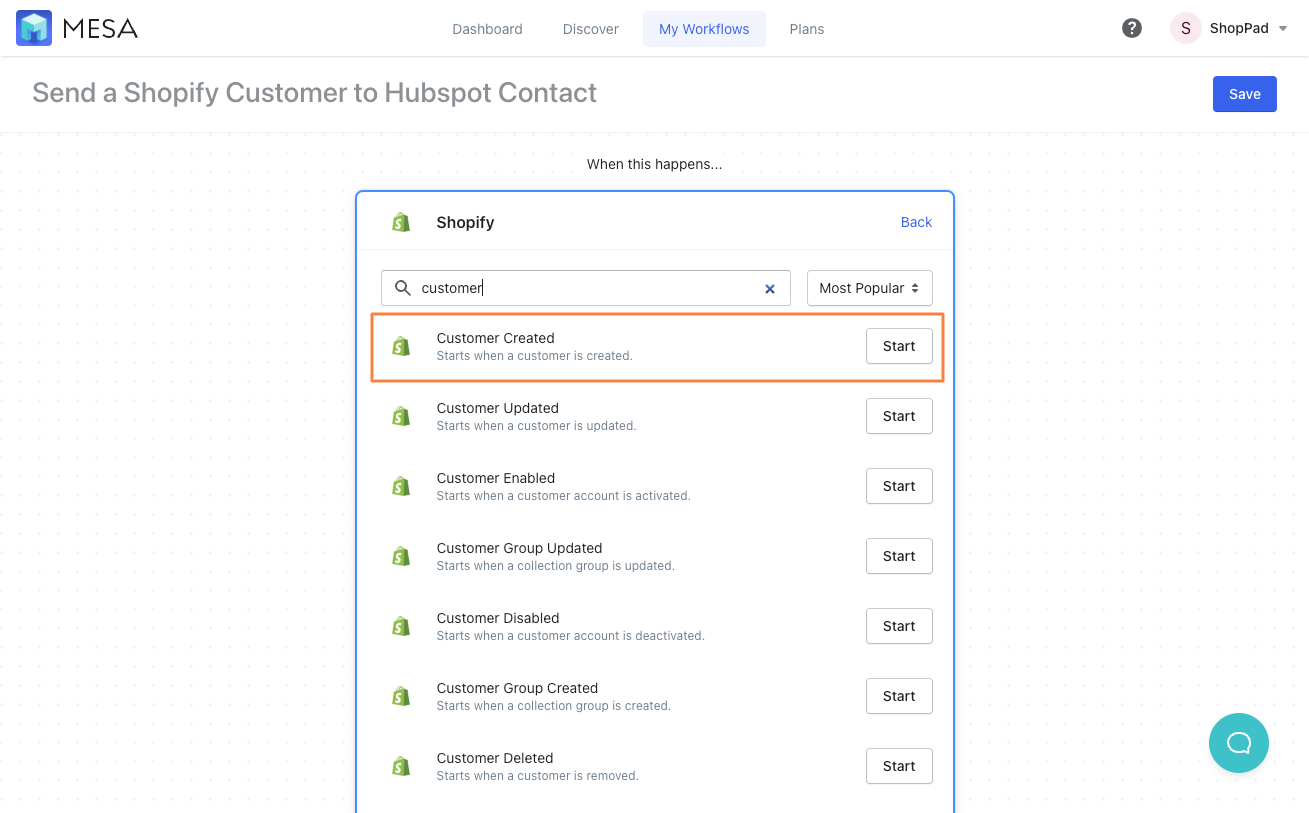
Task: Expand the ShopPad account menu arrow
Action: [x=1283, y=29]
